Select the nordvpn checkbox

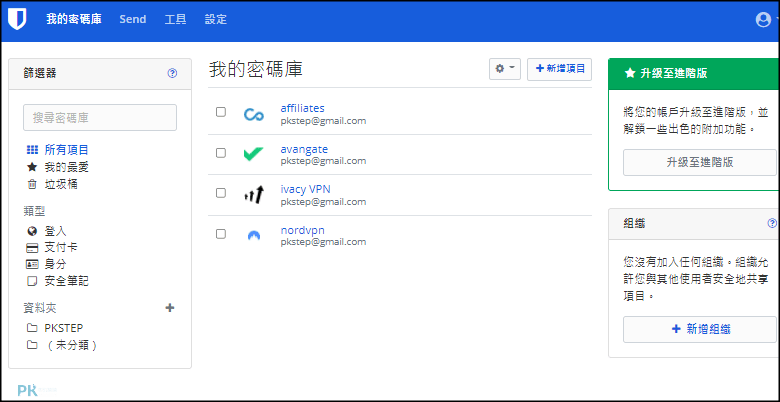click(220, 234)
